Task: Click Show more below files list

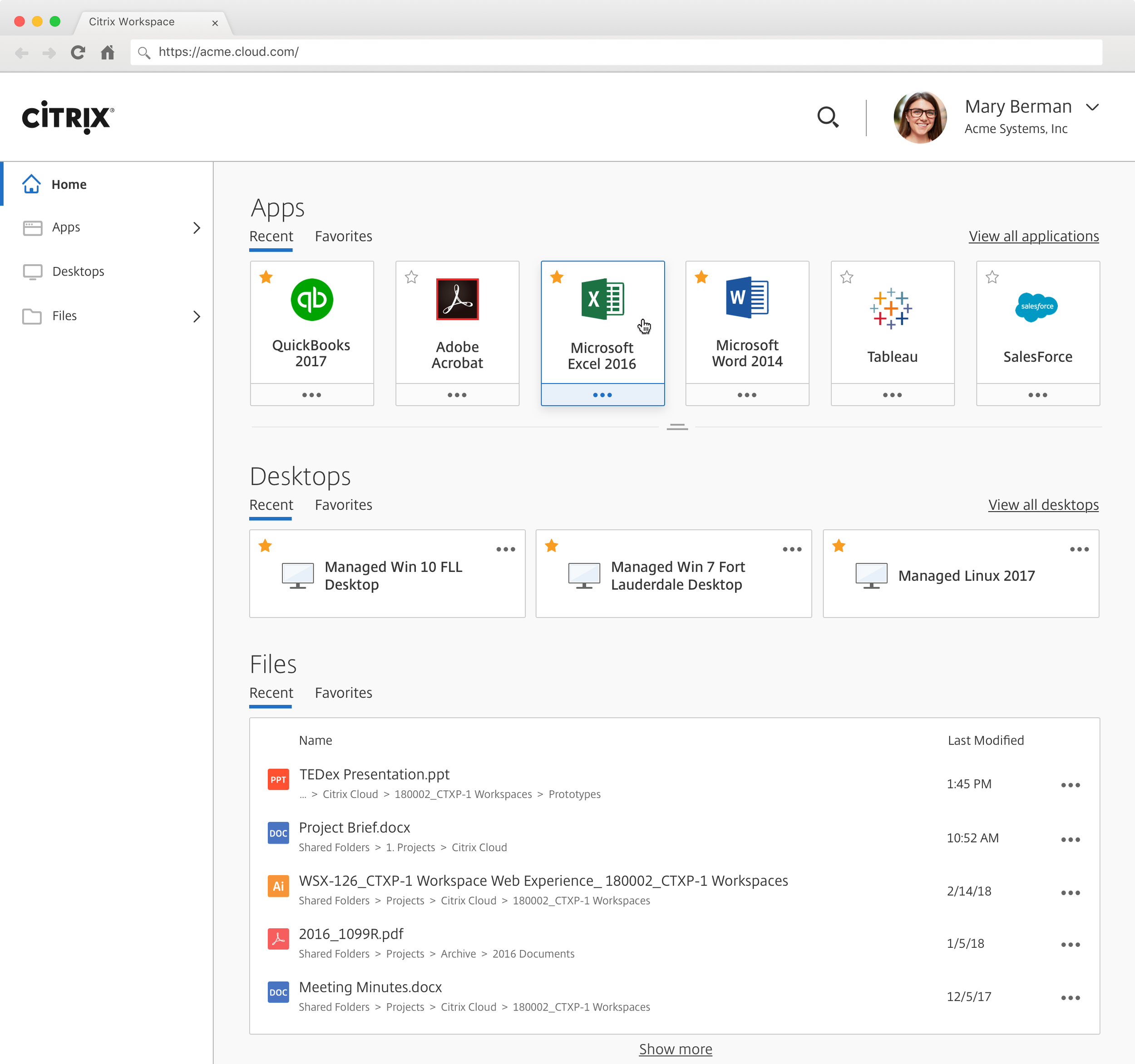Action: point(676,1049)
